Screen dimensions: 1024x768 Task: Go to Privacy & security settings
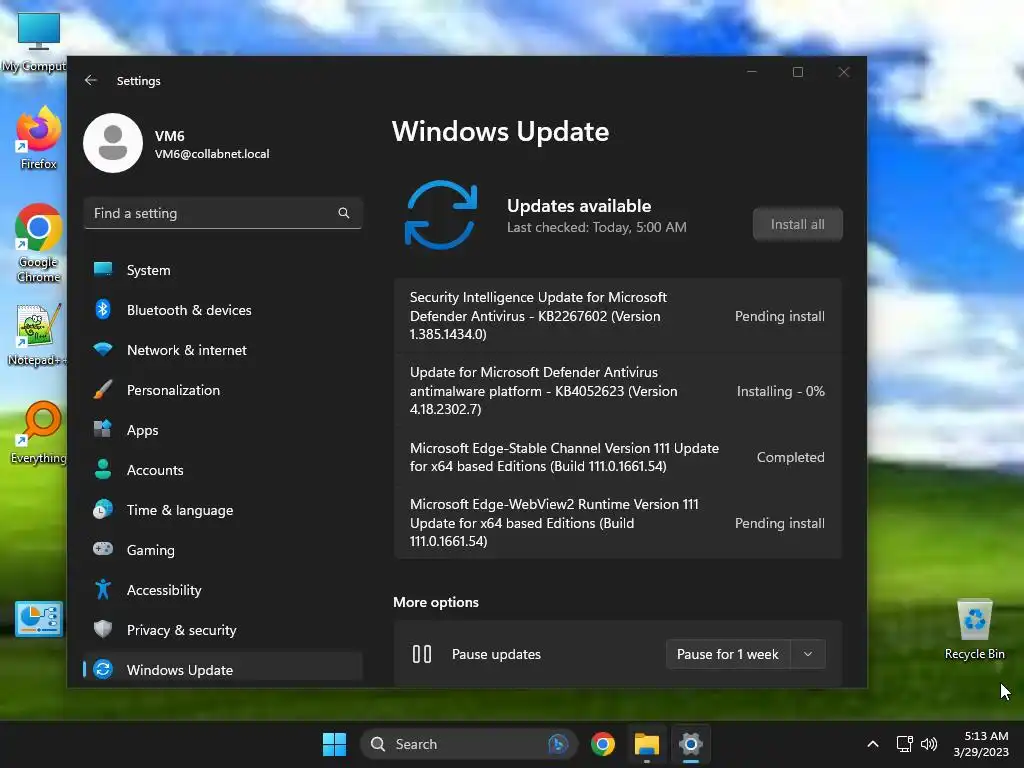pos(223,629)
